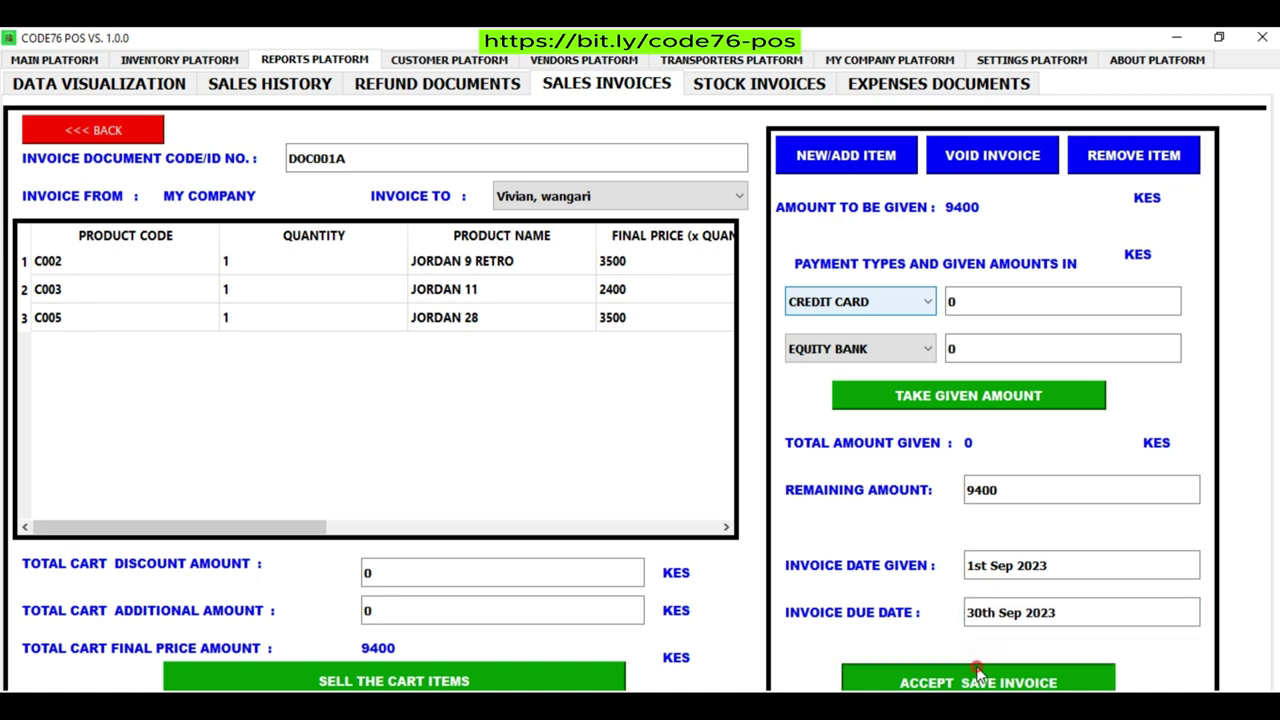Viewport: 1280px width, 720px height.
Task: Click the cart table horizontal scrollbar thumb
Action: coord(179,527)
